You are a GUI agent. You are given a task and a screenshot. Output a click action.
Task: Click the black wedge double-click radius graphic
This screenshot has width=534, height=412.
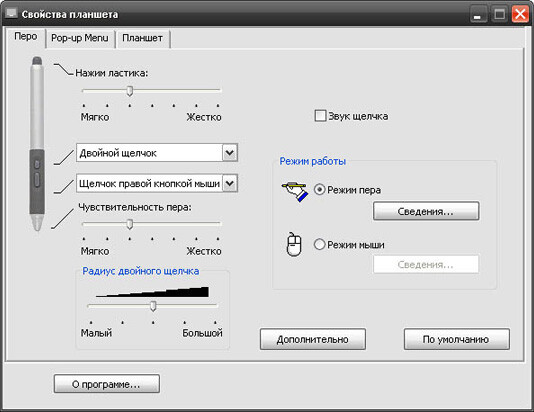click(x=152, y=292)
